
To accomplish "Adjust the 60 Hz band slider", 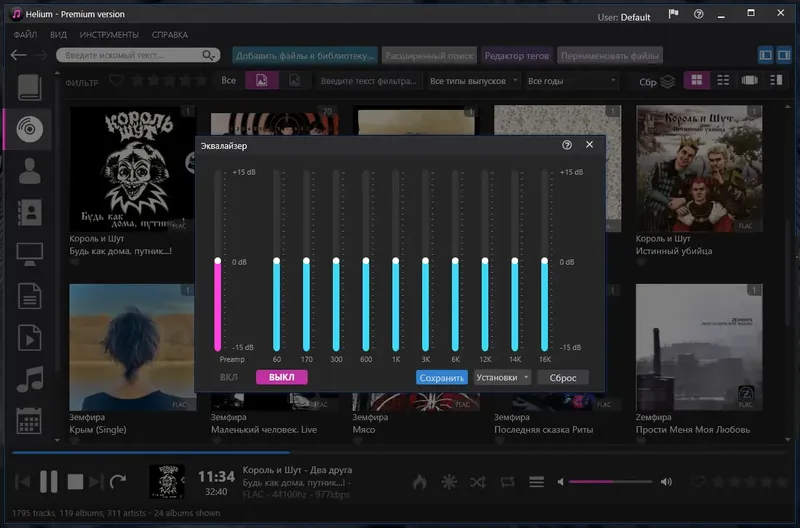I will click(x=277, y=261).
